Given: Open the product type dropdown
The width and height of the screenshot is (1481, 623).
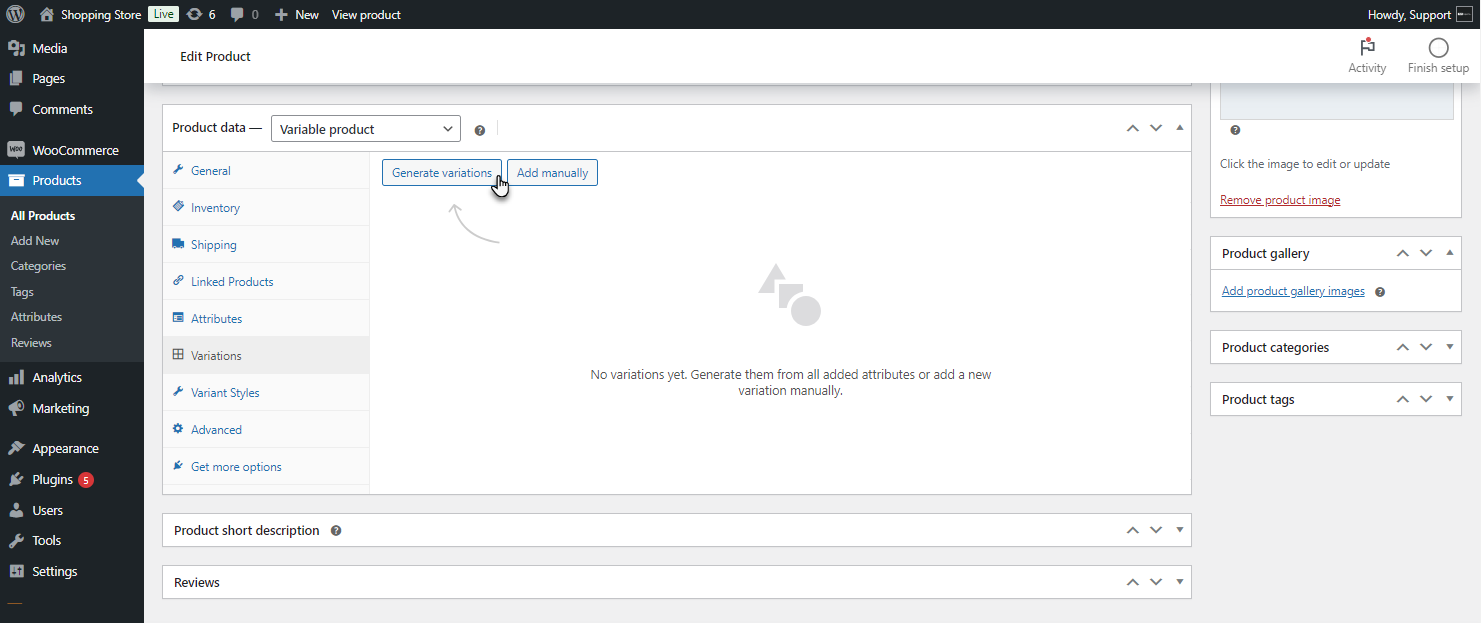Looking at the screenshot, I should click(x=366, y=129).
